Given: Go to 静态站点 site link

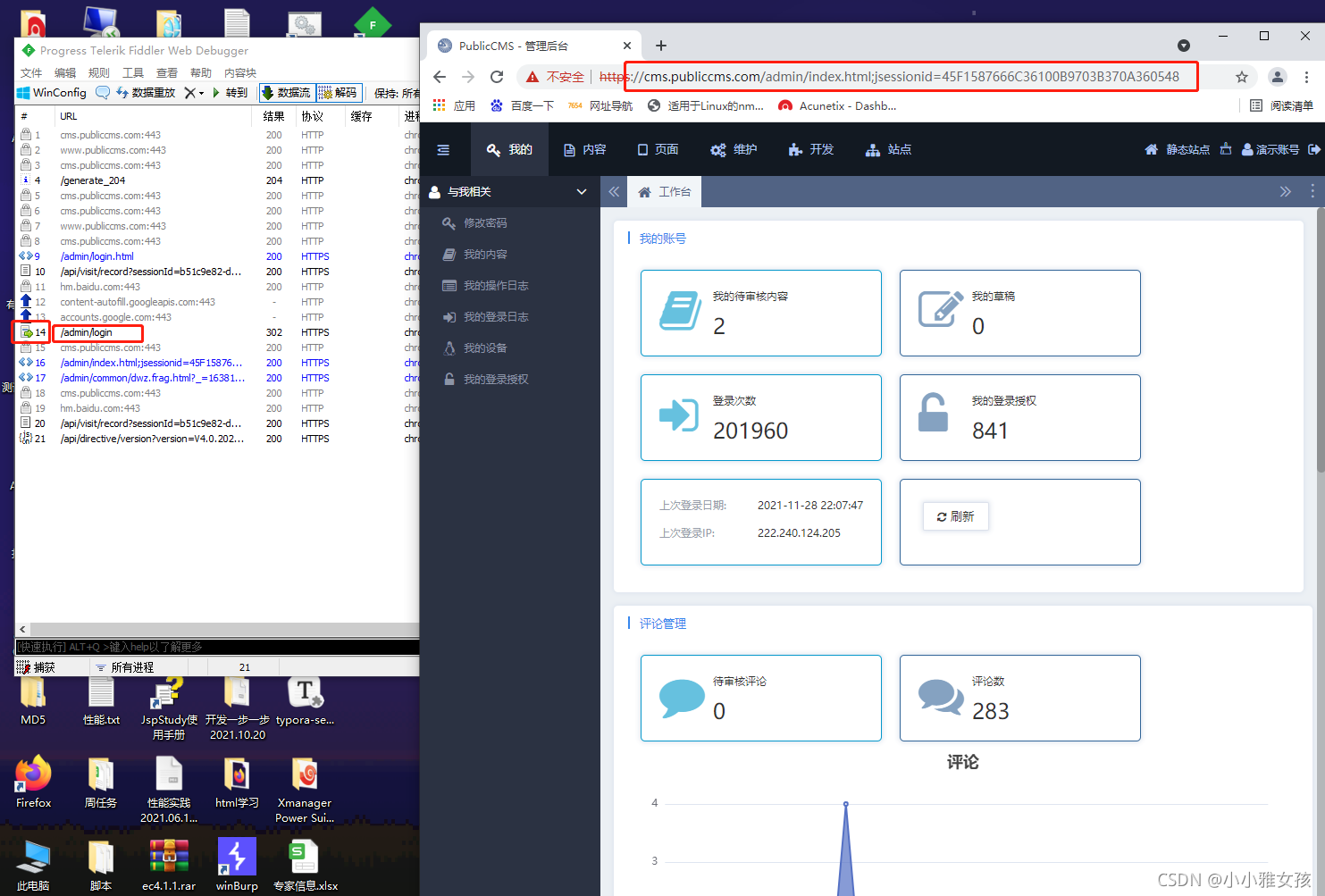Looking at the screenshot, I should click(x=1178, y=150).
